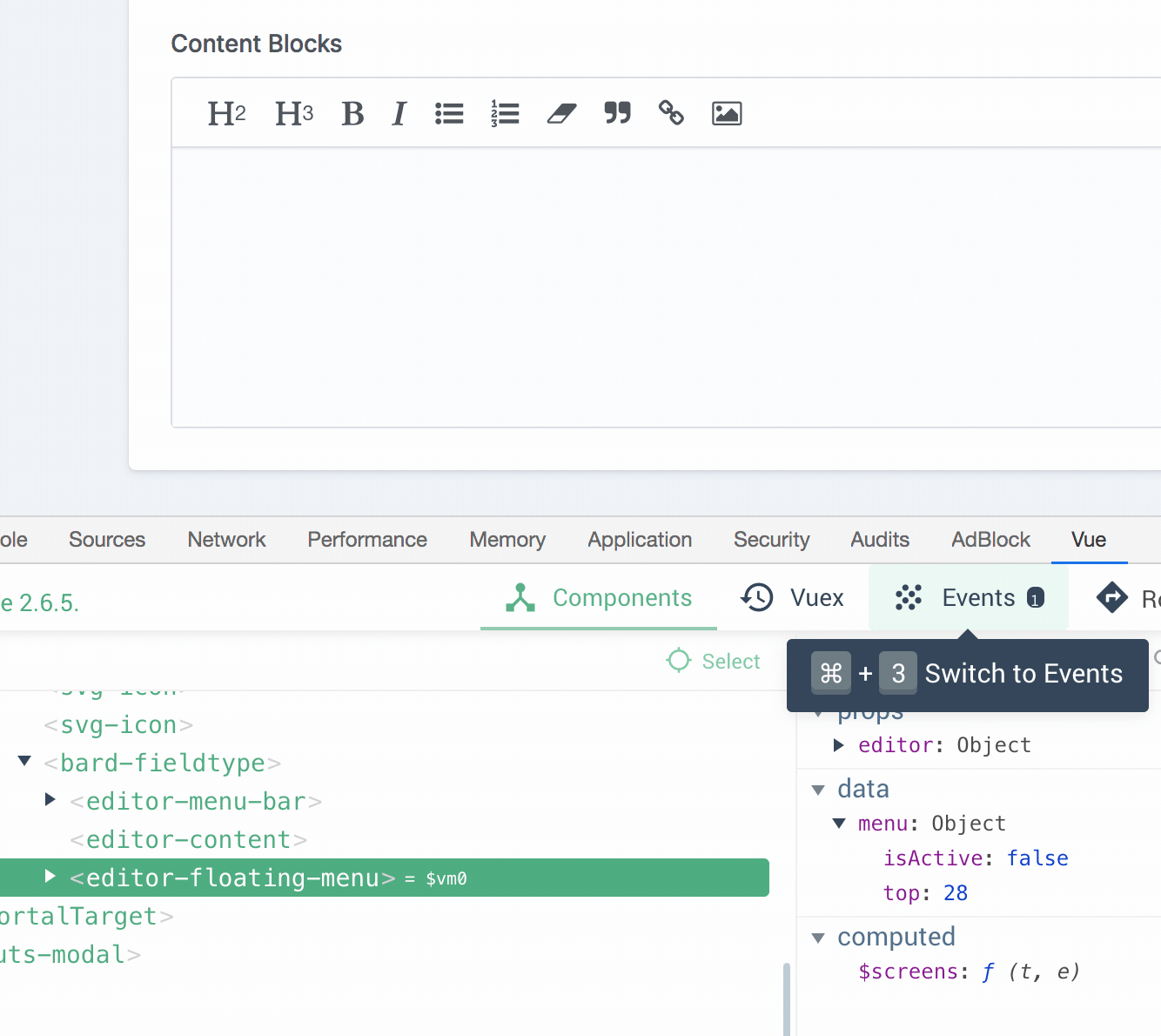The image size is (1161, 1036).
Task: Enable the element Select mode in Vue devtools
Action: tap(713, 661)
